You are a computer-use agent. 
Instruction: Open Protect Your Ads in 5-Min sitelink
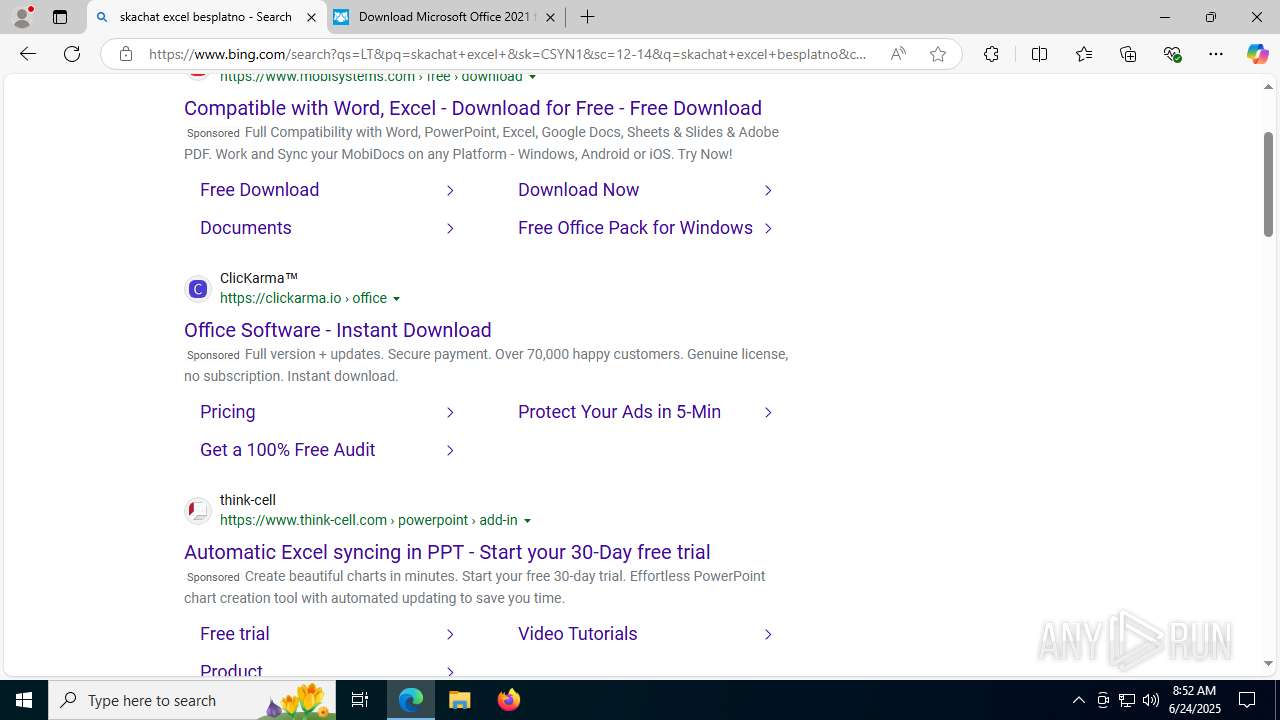click(x=619, y=412)
